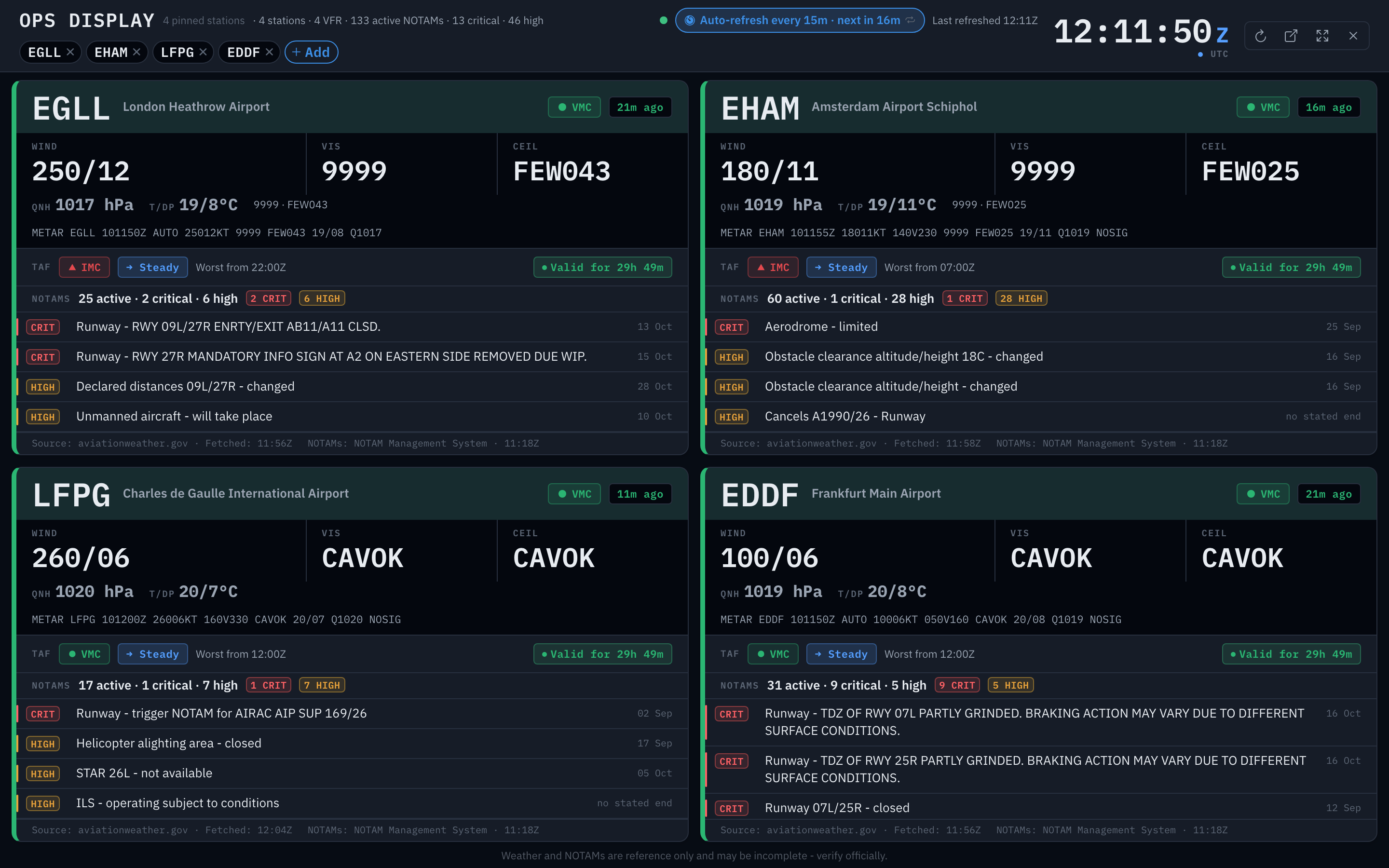Click the EGLL TAF Steady trend badge
Screen dimensions: 1389x868
pyautogui.click(x=153, y=268)
